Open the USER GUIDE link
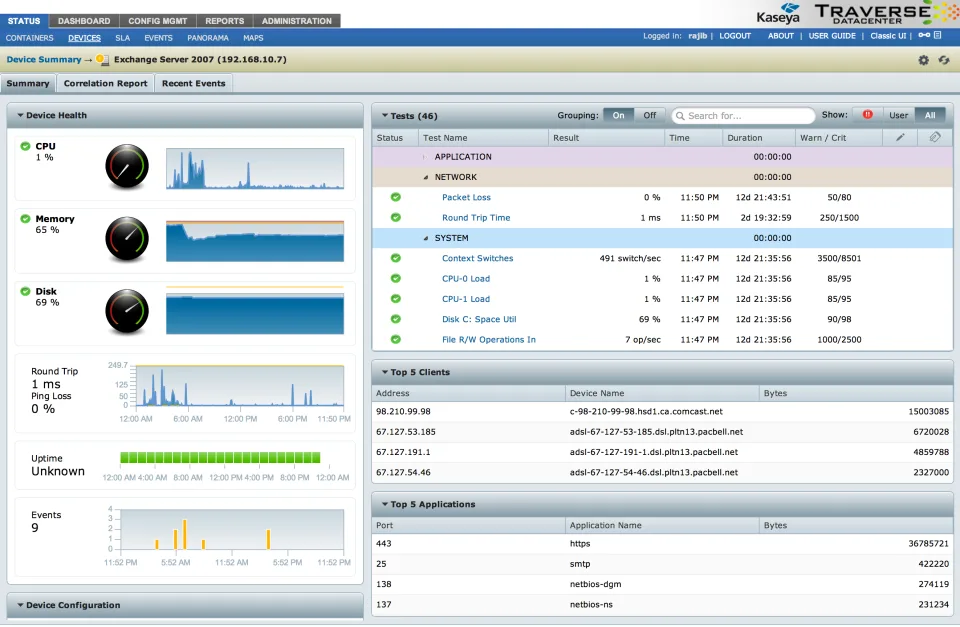This screenshot has width=960, height=627. [832, 36]
